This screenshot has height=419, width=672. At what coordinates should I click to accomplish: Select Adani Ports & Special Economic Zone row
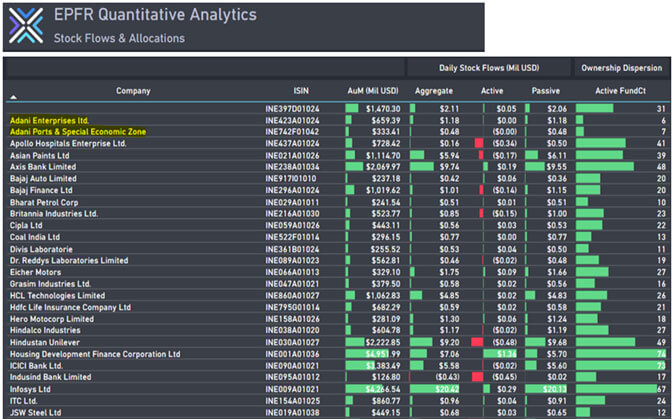[338, 132]
